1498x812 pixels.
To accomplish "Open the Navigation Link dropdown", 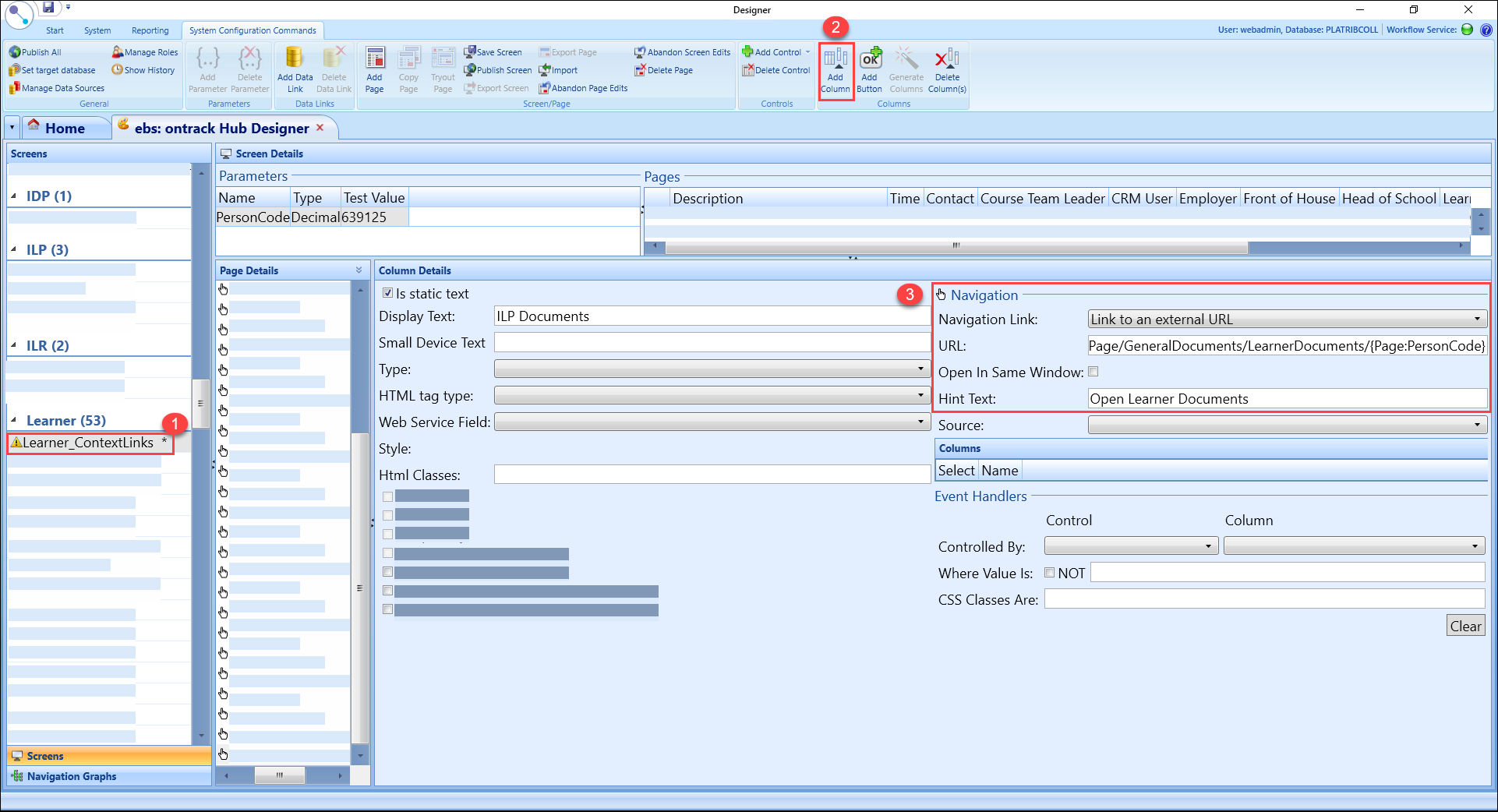I will (x=1477, y=319).
